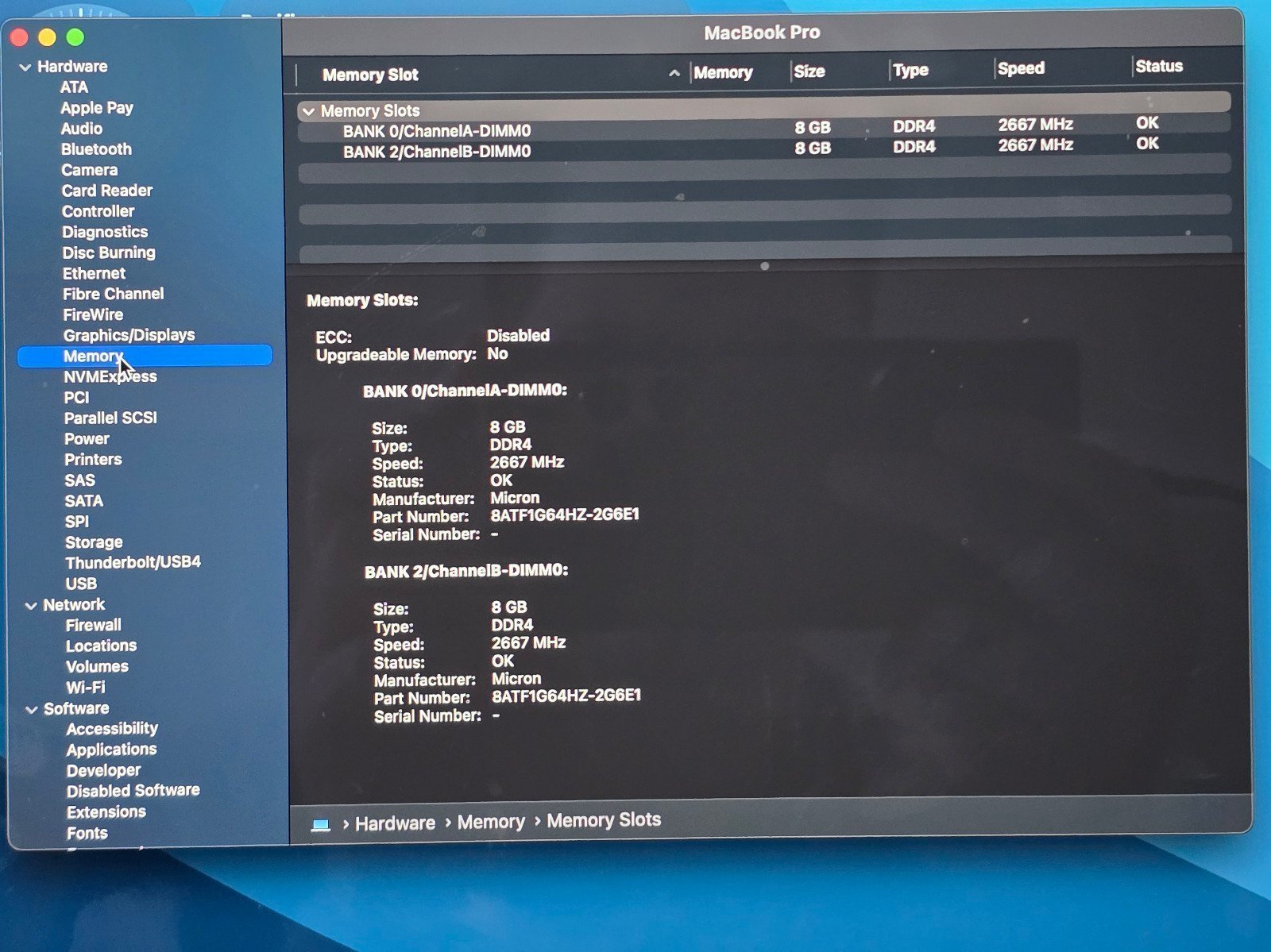The image size is (1271, 952).
Task: Sort by the Type column header
Action: point(910,70)
